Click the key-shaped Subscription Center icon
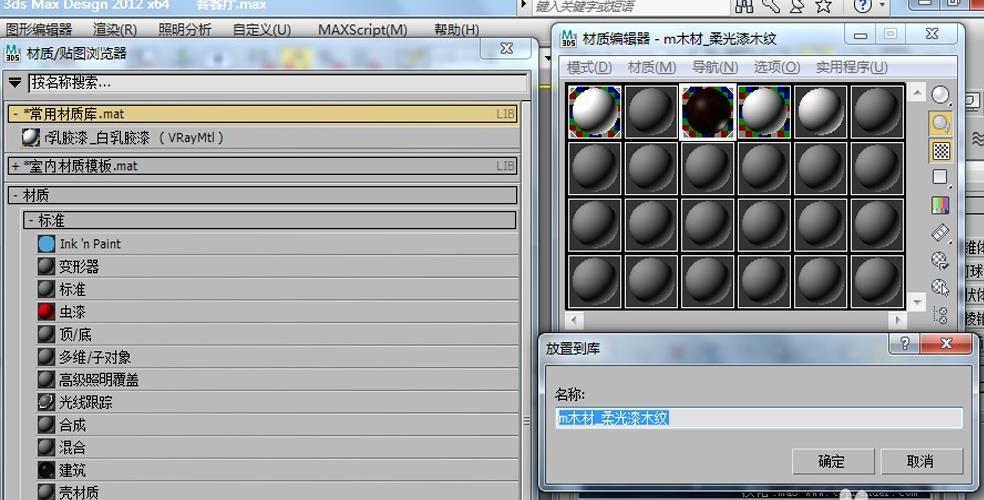Image resolution: width=984 pixels, height=500 pixels. click(771, 6)
